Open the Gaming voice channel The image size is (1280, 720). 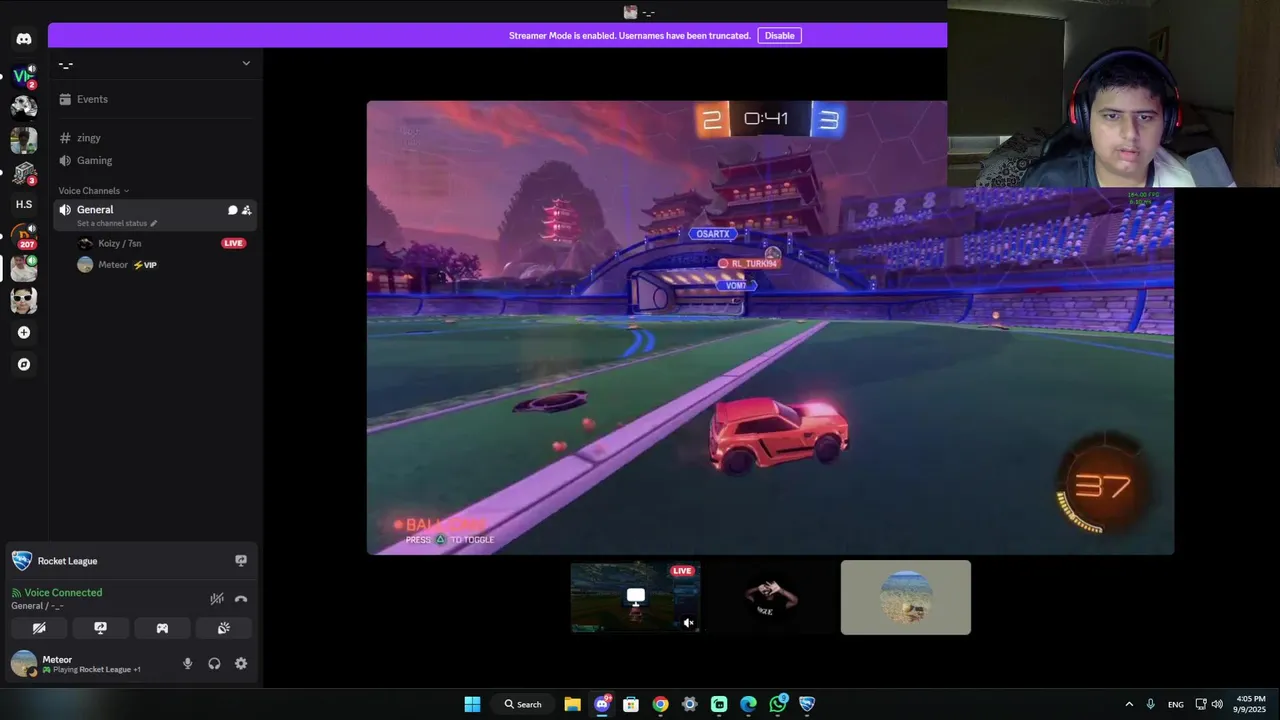155,160
